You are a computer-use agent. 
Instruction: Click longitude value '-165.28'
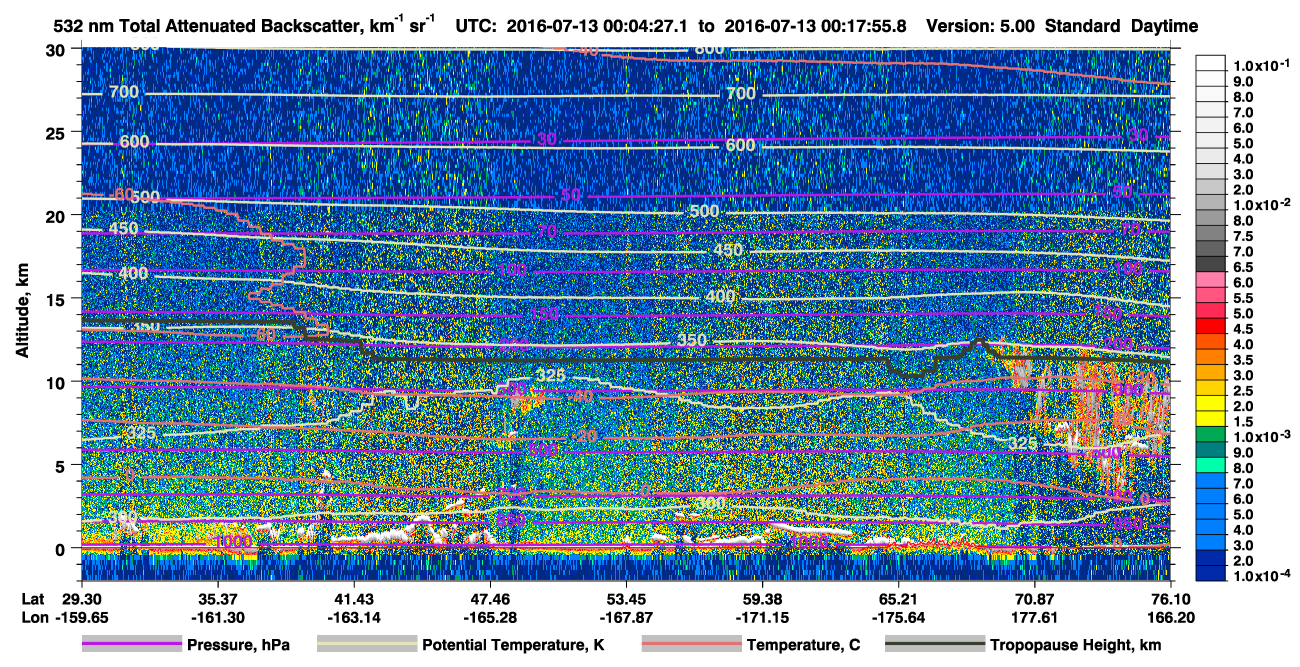490,617
